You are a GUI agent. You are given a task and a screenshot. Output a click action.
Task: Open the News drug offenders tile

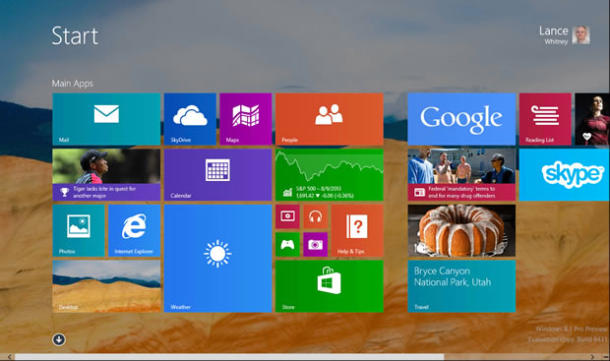coord(462,175)
